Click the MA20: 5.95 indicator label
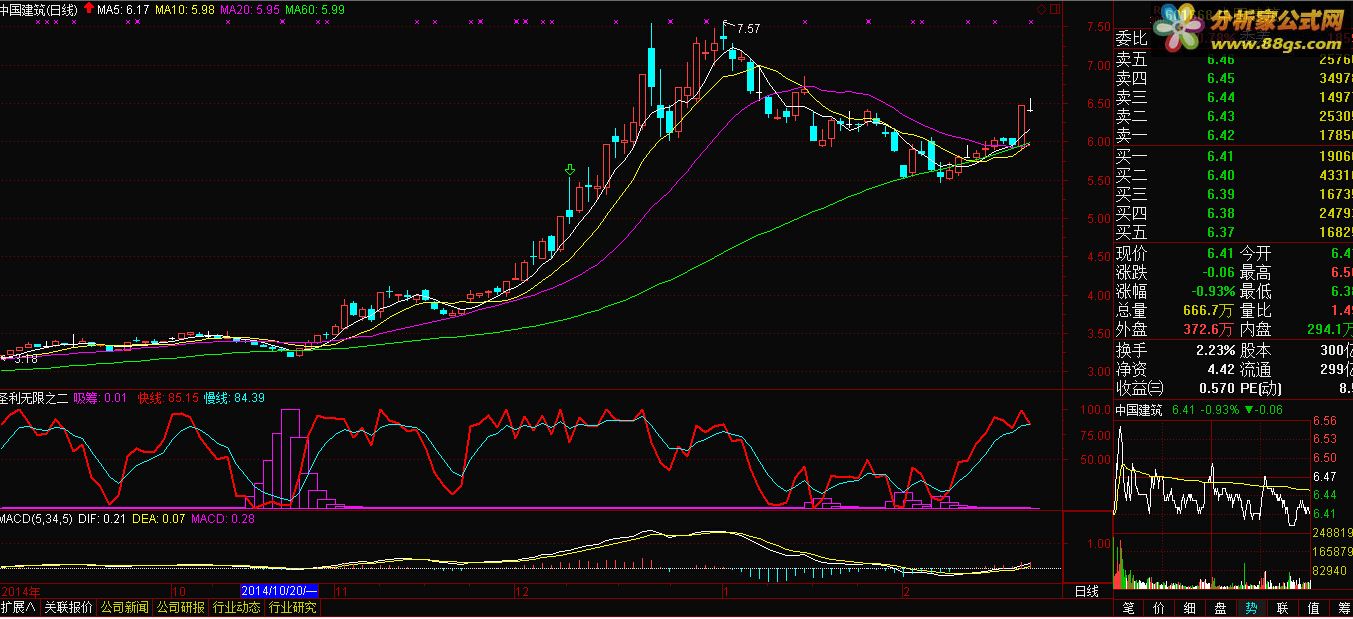 click(249, 9)
